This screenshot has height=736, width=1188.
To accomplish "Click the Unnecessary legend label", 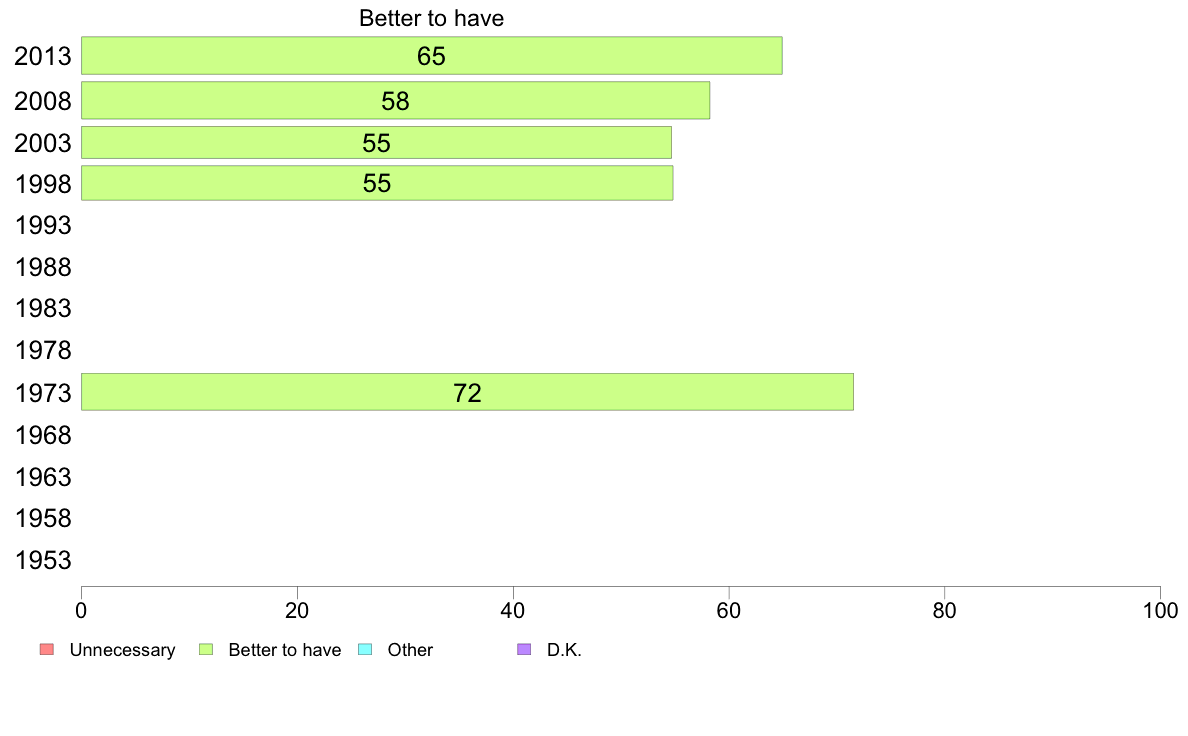I will (122, 650).
